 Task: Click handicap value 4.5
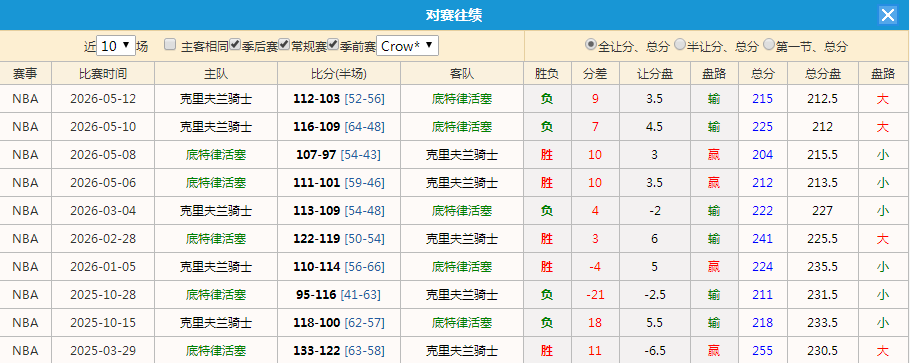click(x=655, y=127)
